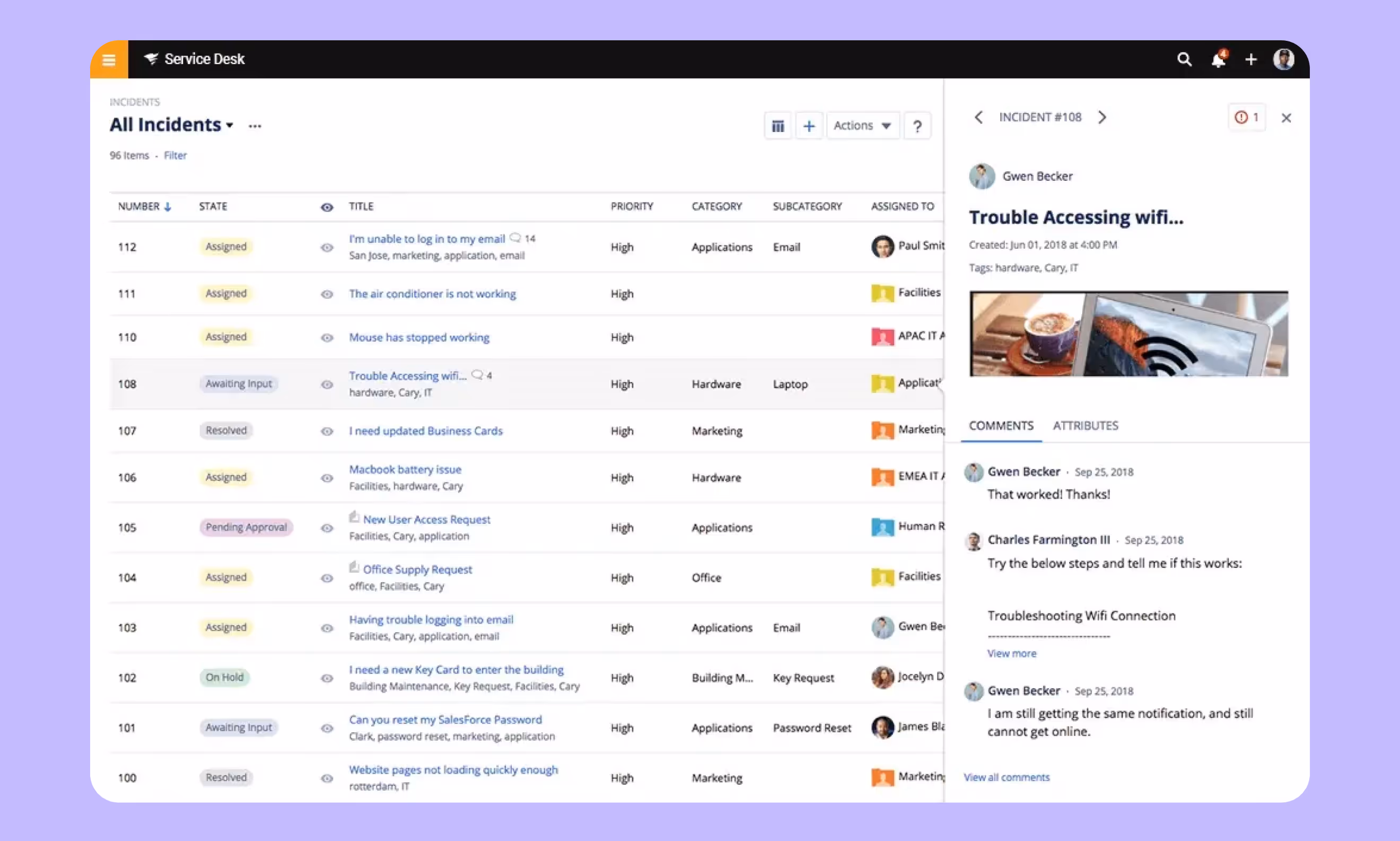
Task: Open 'Website pages not loading quickly enough'
Action: [453, 769]
